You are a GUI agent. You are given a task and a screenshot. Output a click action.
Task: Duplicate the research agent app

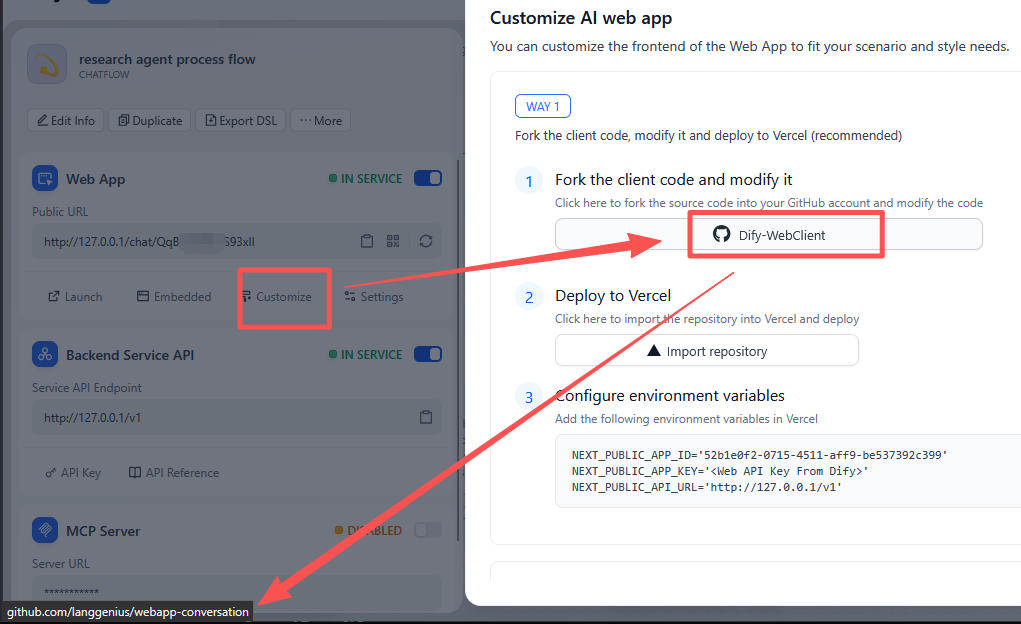150,121
